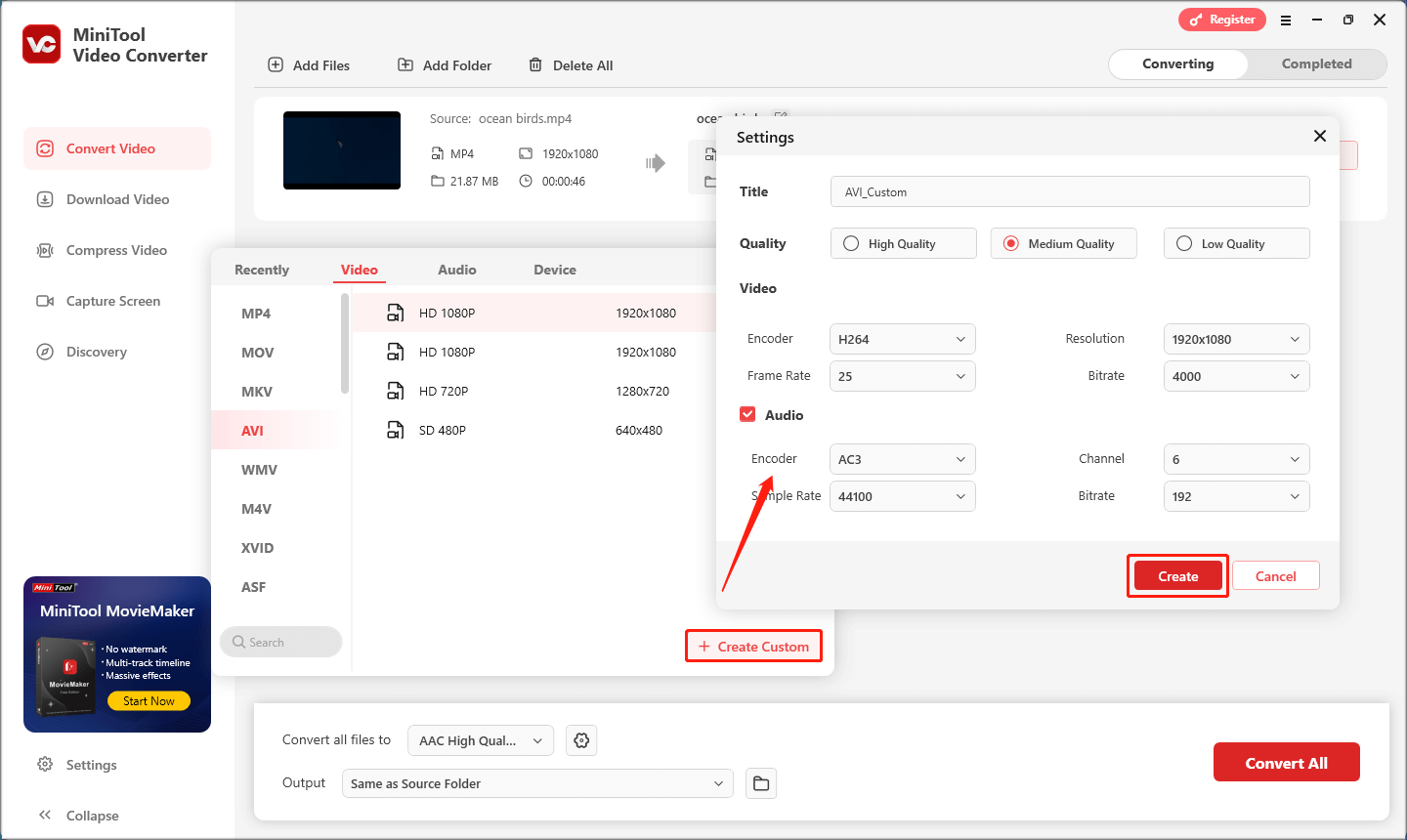This screenshot has width=1407, height=840.
Task: Switch to the Audio format tab
Action: tap(457, 270)
